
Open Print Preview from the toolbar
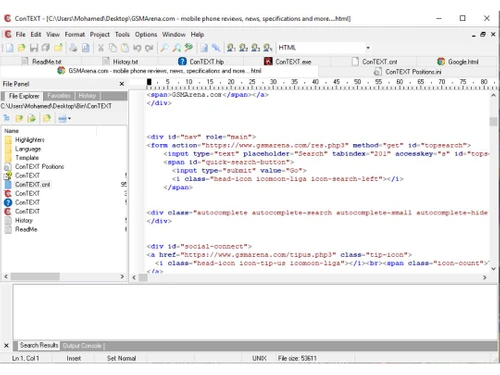[x=86, y=48]
